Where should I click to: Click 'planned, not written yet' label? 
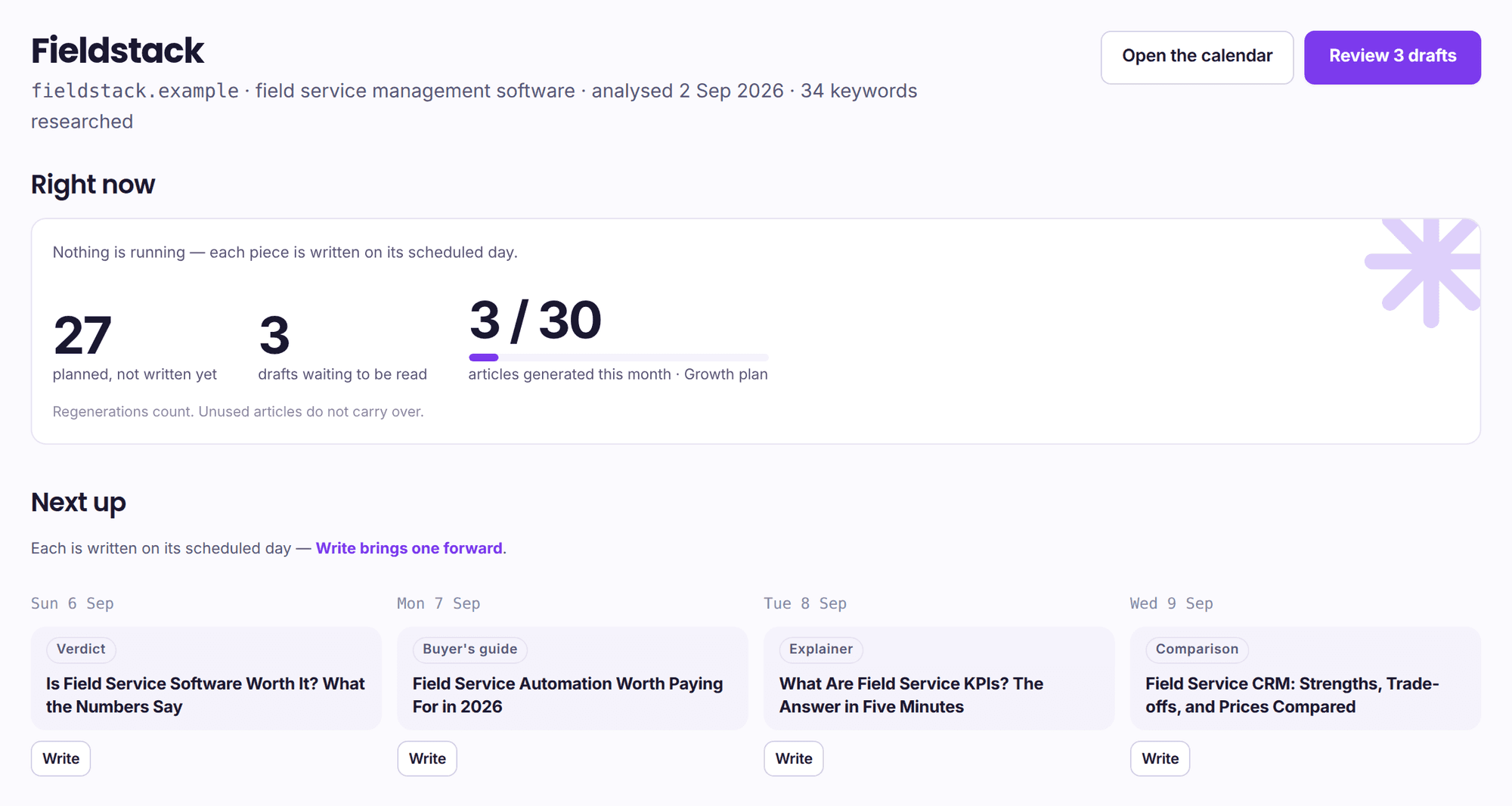tap(135, 374)
